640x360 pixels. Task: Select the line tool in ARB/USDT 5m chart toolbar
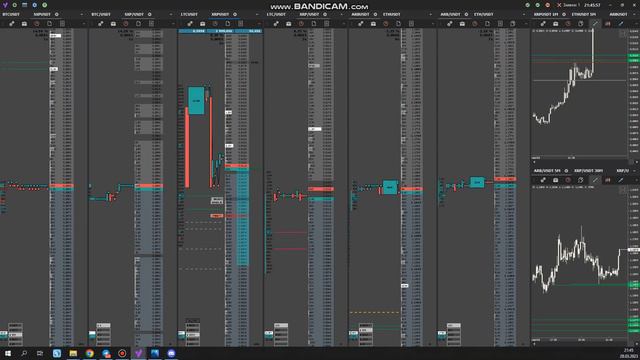point(595,180)
